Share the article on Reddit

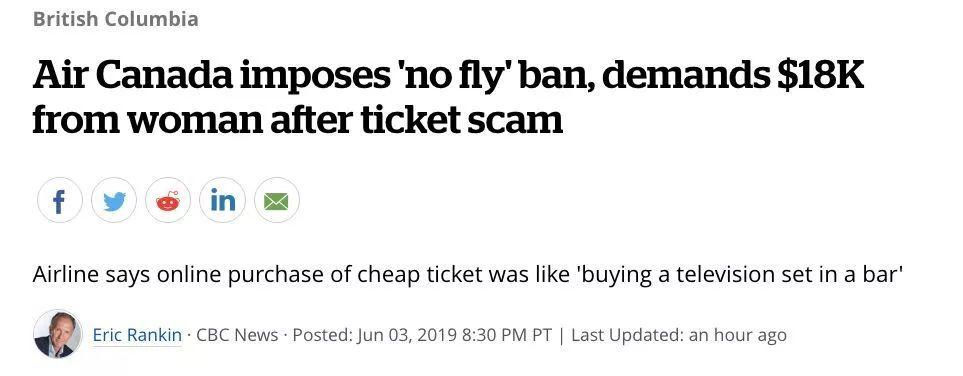point(168,200)
